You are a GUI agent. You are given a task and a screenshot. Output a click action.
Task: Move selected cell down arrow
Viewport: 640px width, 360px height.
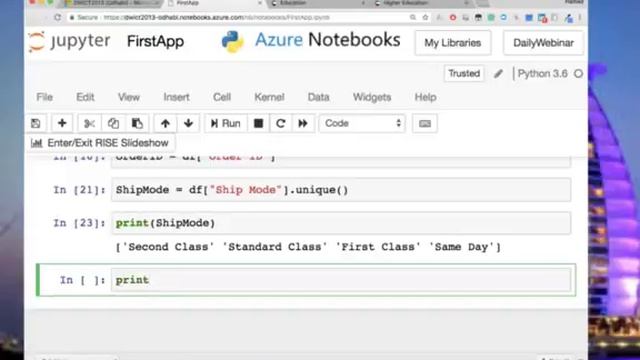tap(188, 123)
